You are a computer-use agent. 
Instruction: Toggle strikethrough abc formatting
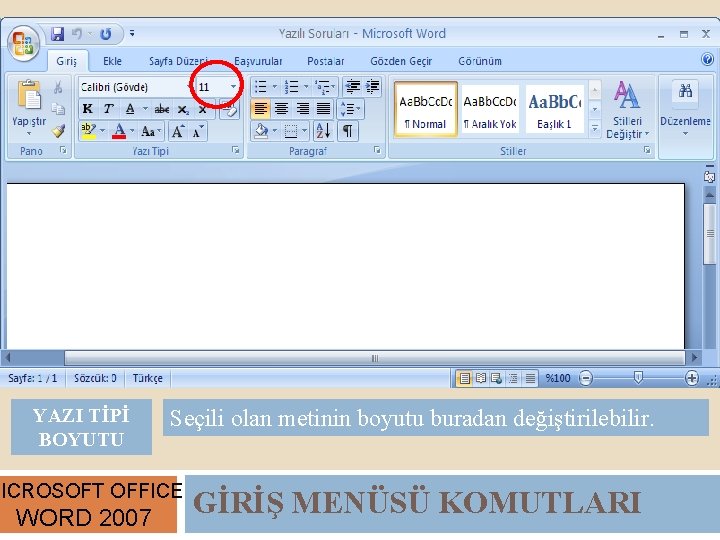(x=162, y=109)
